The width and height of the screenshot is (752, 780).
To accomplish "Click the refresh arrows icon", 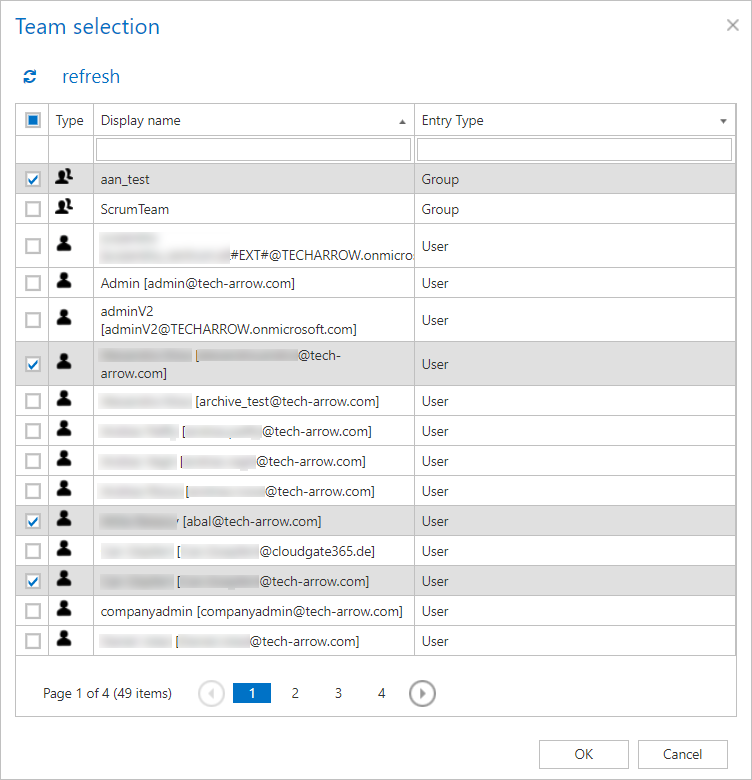I will coord(30,77).
